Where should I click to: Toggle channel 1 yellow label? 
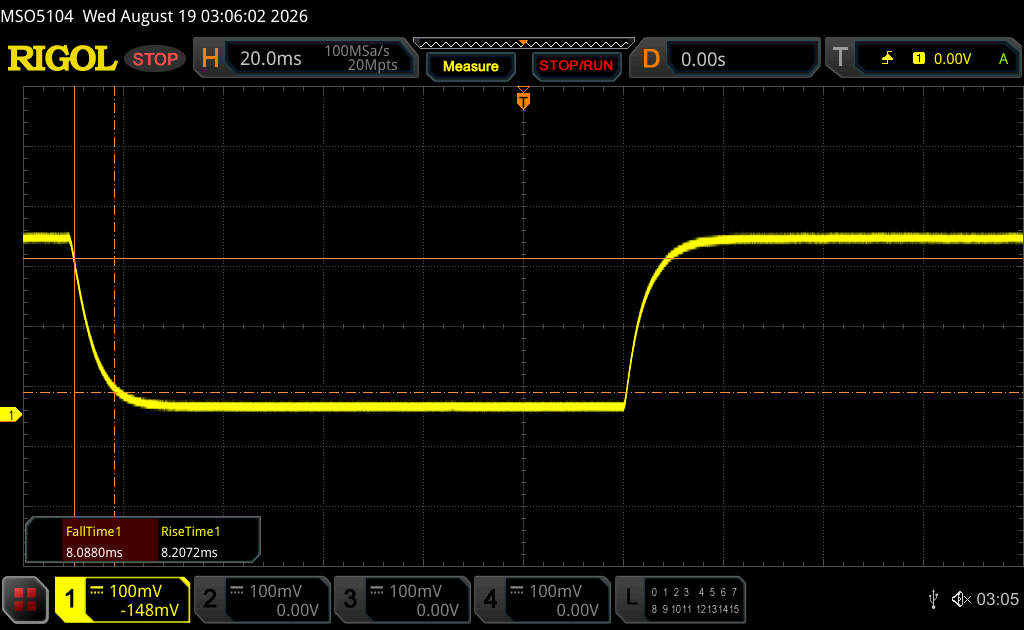pos(70,599)
